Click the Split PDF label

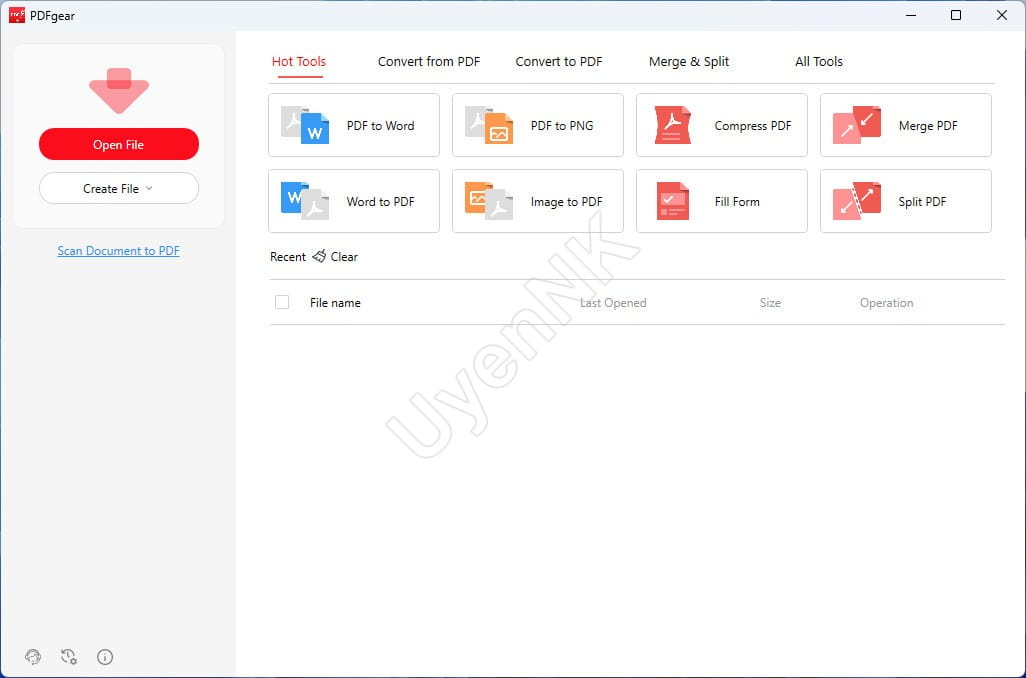click(922, 202)
